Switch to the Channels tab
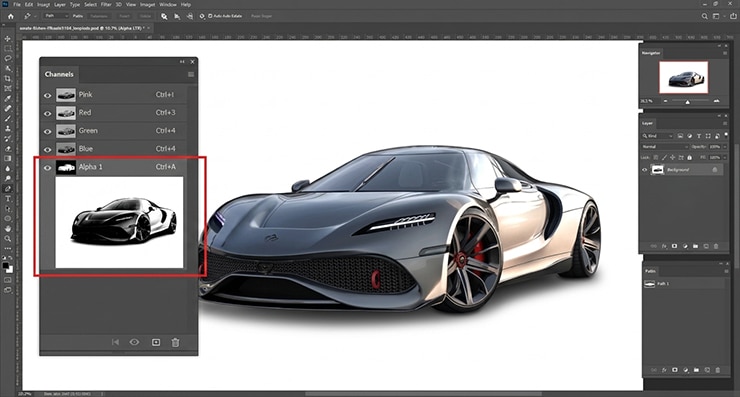The image size is (740, 397). click(x=59, y=74)
